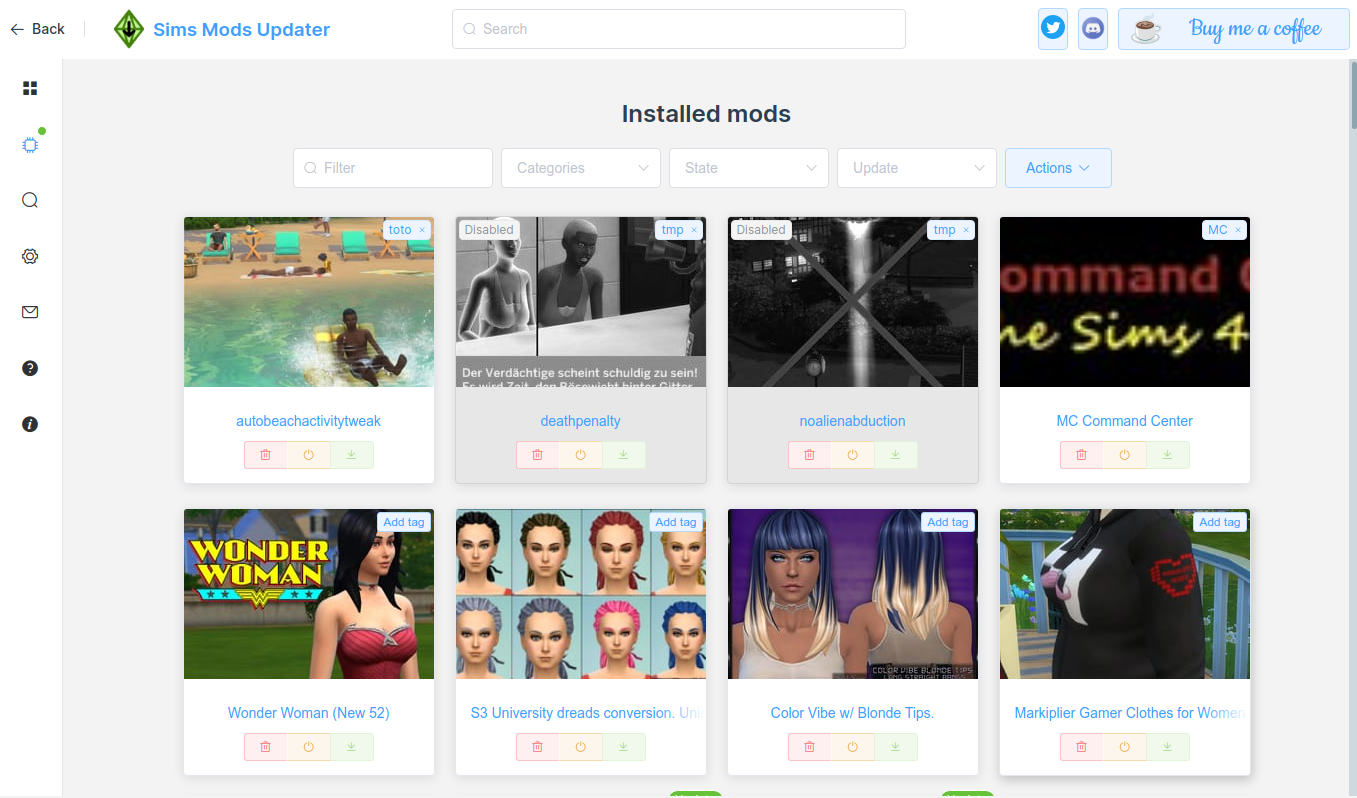Screen dimensions: 1357x798
Task: Add a tag to Wonder Woman (New 52)
Action: pos(404,522)
